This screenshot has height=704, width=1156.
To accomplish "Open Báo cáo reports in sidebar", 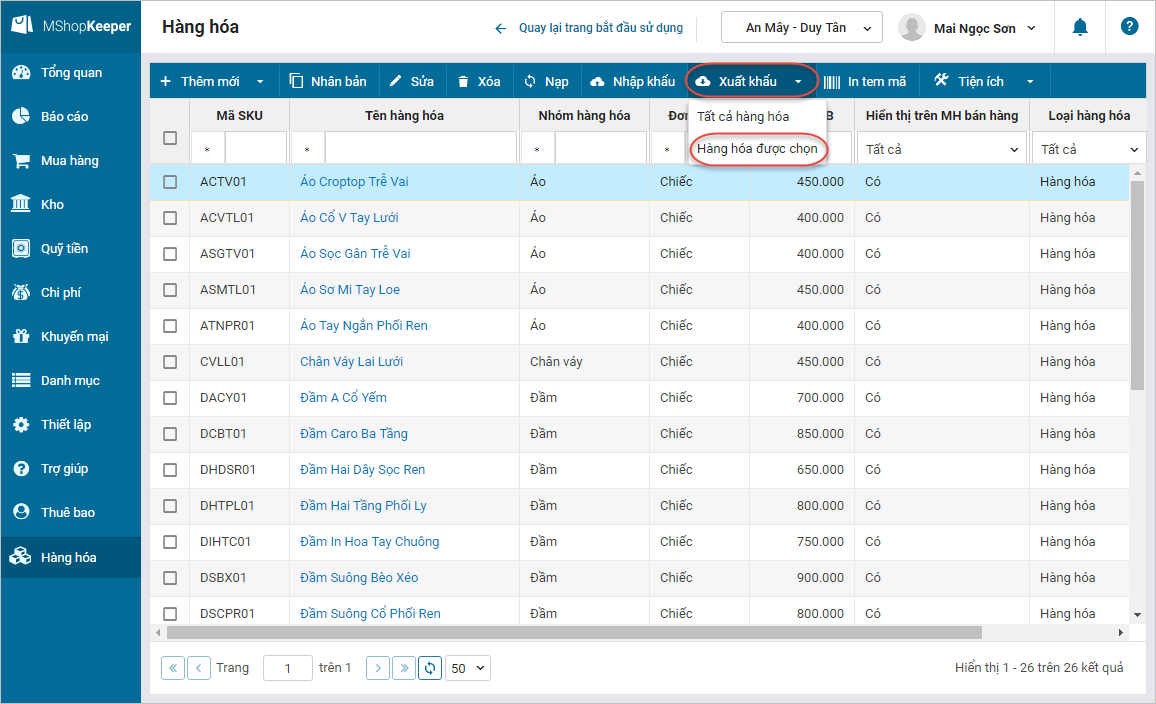I will [x=64, y=117].
